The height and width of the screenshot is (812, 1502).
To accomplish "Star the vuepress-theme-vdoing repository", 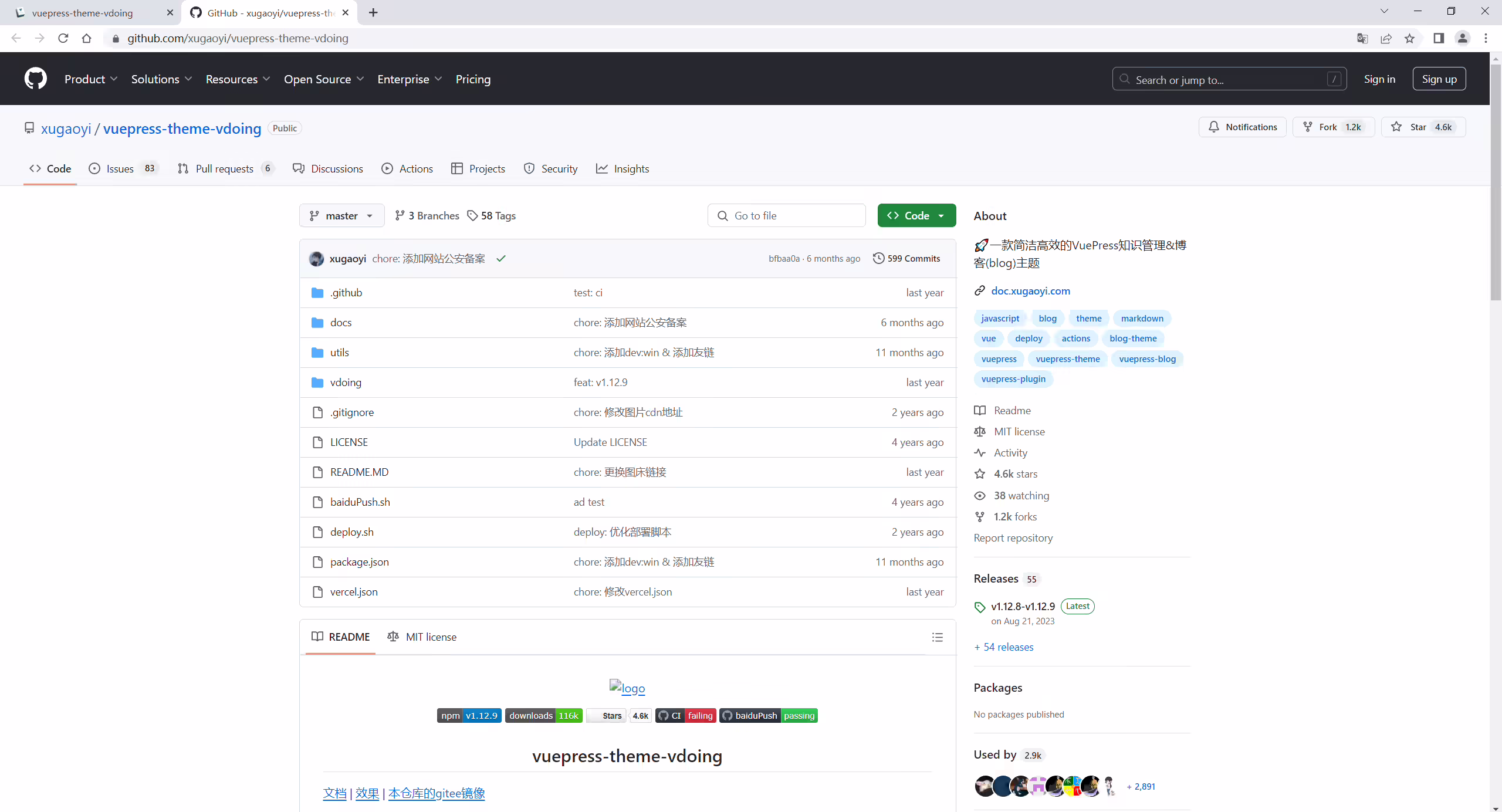I will tap(1423, 127).
